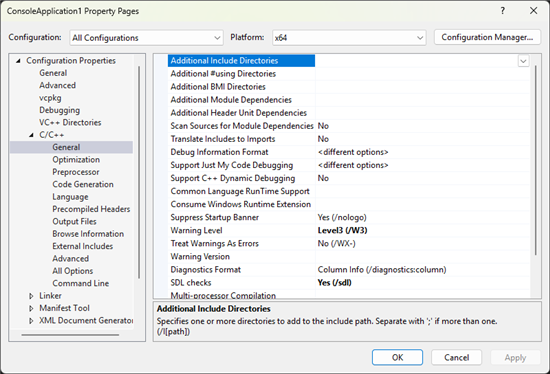Select Consume Windows Runtime Extension property

coord(241,204)
